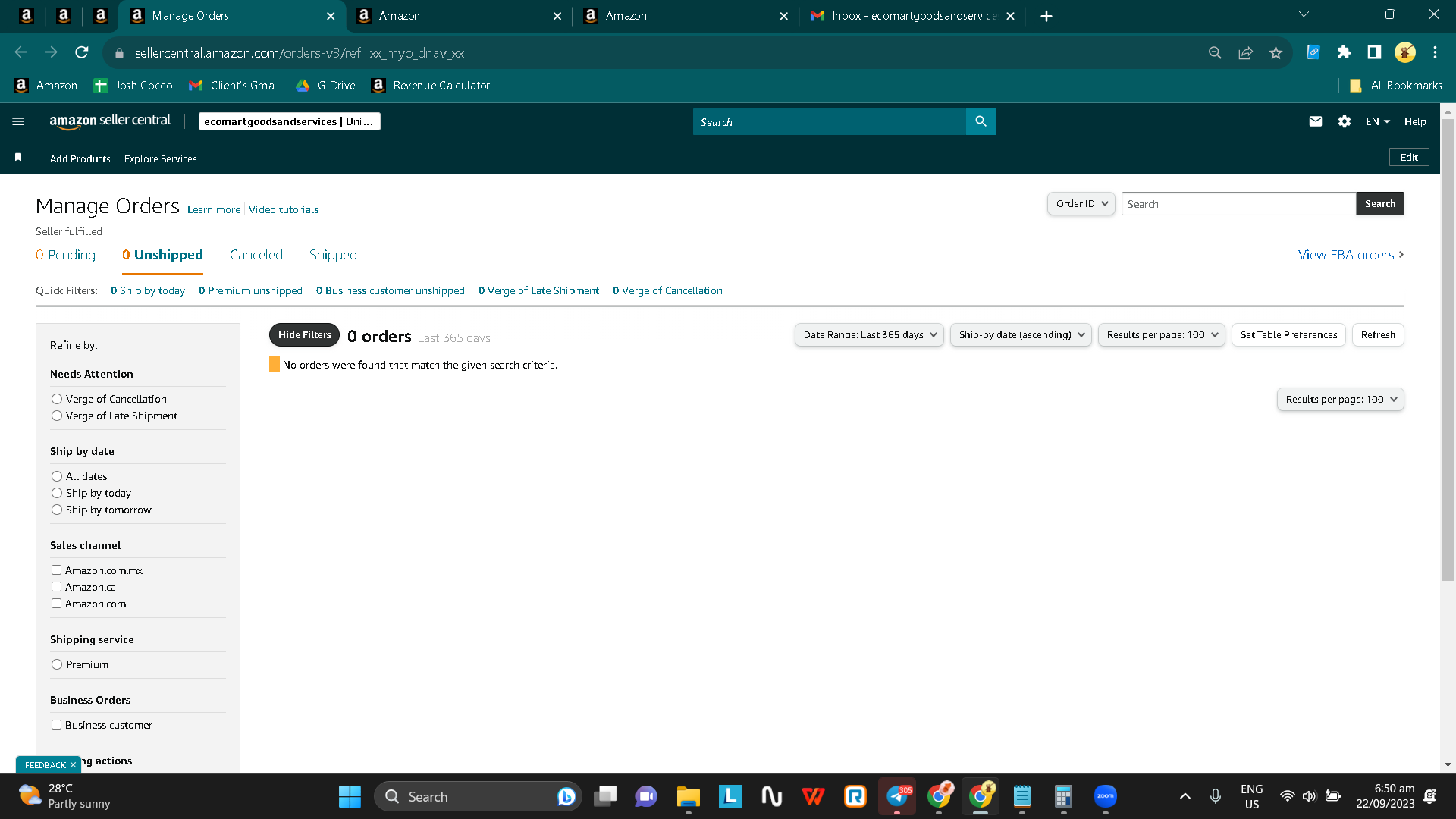Screen dimensions: 1456x819
Task: Click the Set Table Preferences button
Action: click(x=1288, y=334)
